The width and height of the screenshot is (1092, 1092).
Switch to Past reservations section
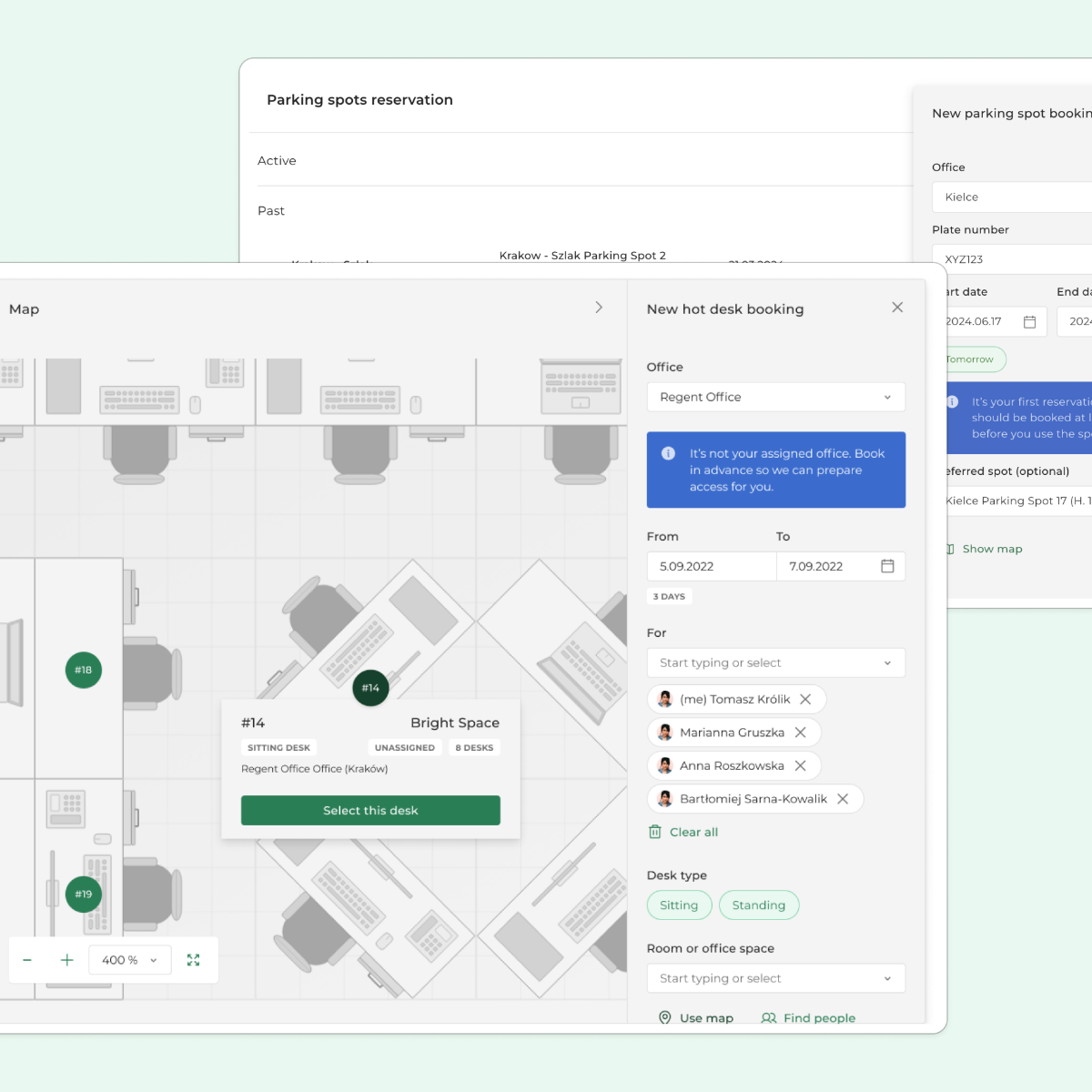(x=271, y=211)
